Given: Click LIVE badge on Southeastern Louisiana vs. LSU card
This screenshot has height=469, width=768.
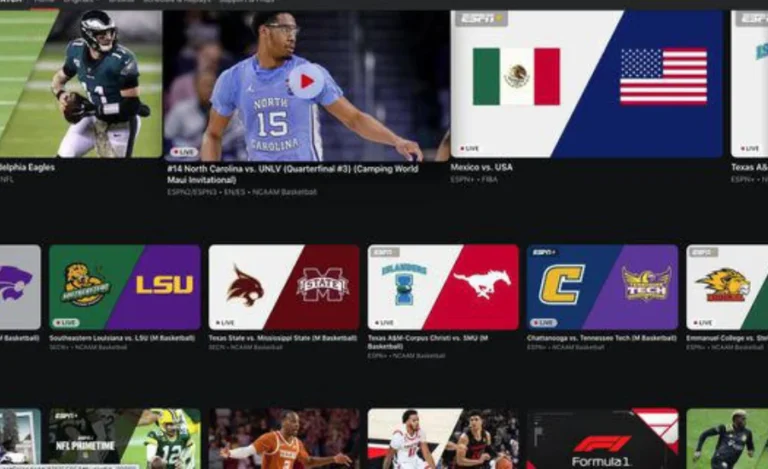Looking at the screenshot, I should click(x=66, y=323).
